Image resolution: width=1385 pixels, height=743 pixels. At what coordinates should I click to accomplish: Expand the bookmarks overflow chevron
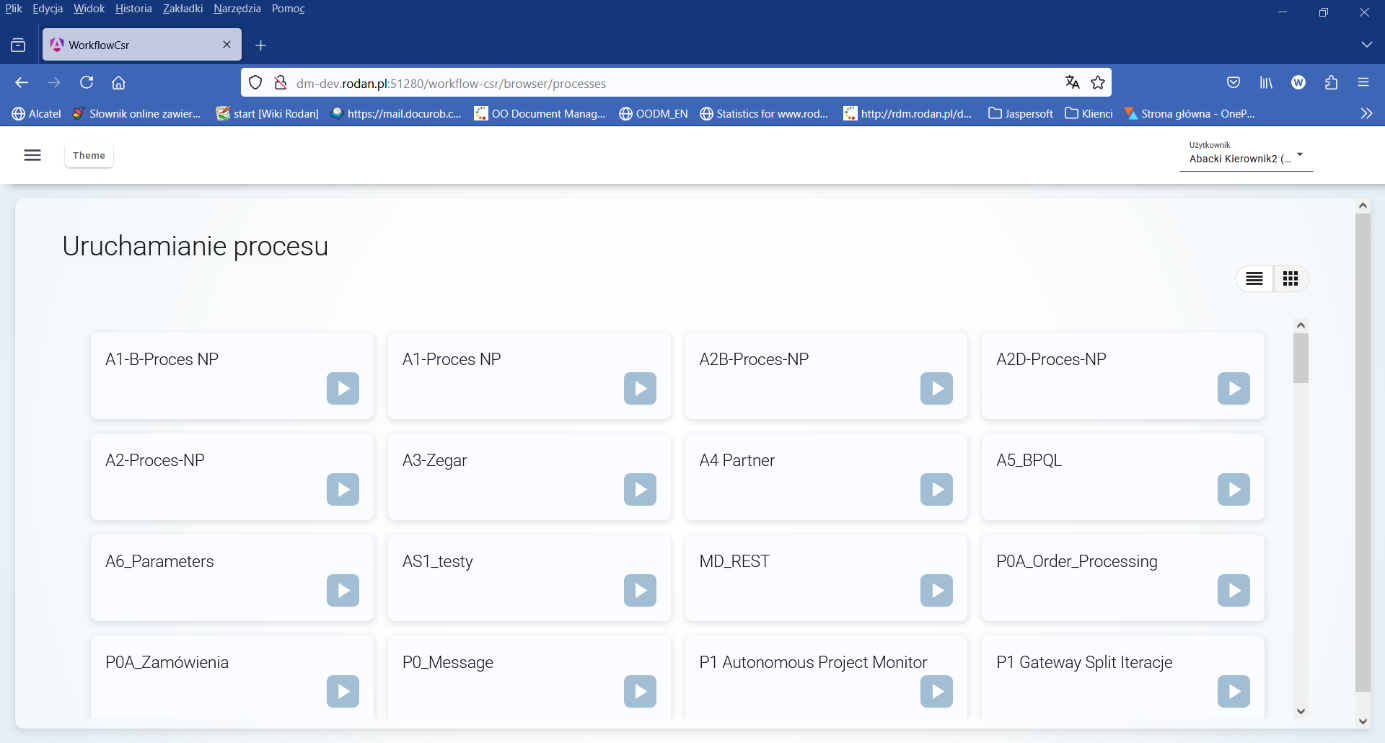coord(1367,113)
